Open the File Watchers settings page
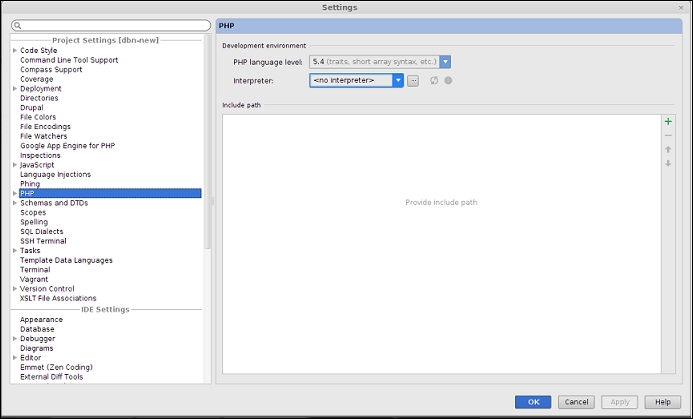 [44, 136]
